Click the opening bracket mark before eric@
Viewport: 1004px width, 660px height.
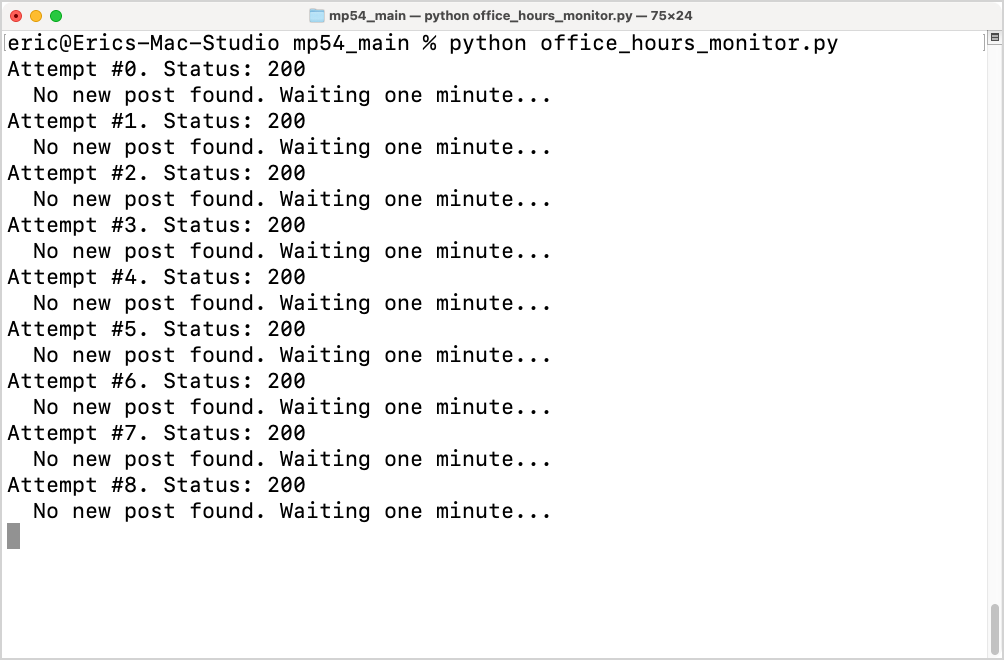(4, 43)
